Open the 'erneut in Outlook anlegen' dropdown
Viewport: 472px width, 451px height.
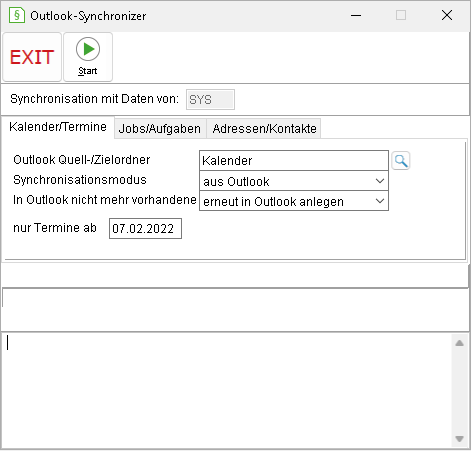294,201
